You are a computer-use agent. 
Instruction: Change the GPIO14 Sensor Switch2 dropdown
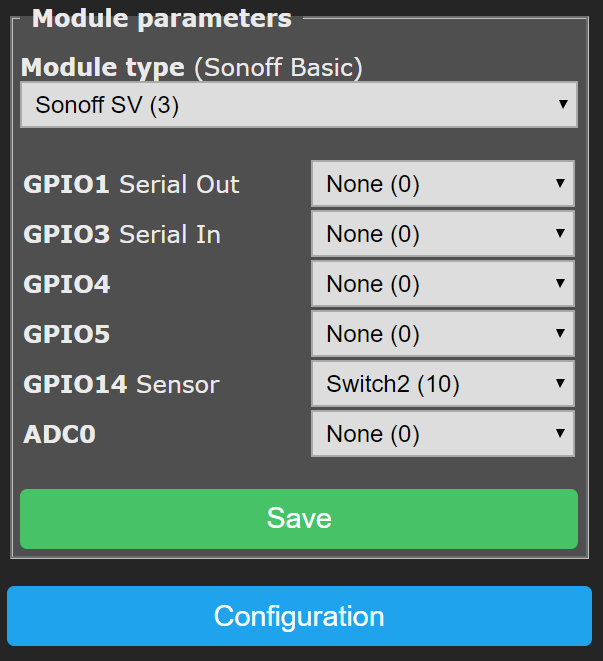click(x=442, y=384)
